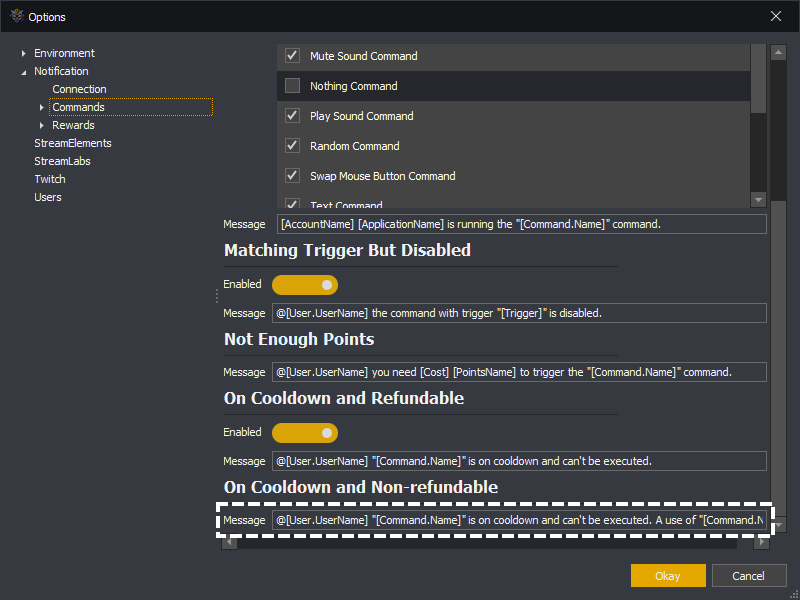Click the command list scrollbar thumb
The height and width of the screenshot is (600, 800).
[758, 78]
